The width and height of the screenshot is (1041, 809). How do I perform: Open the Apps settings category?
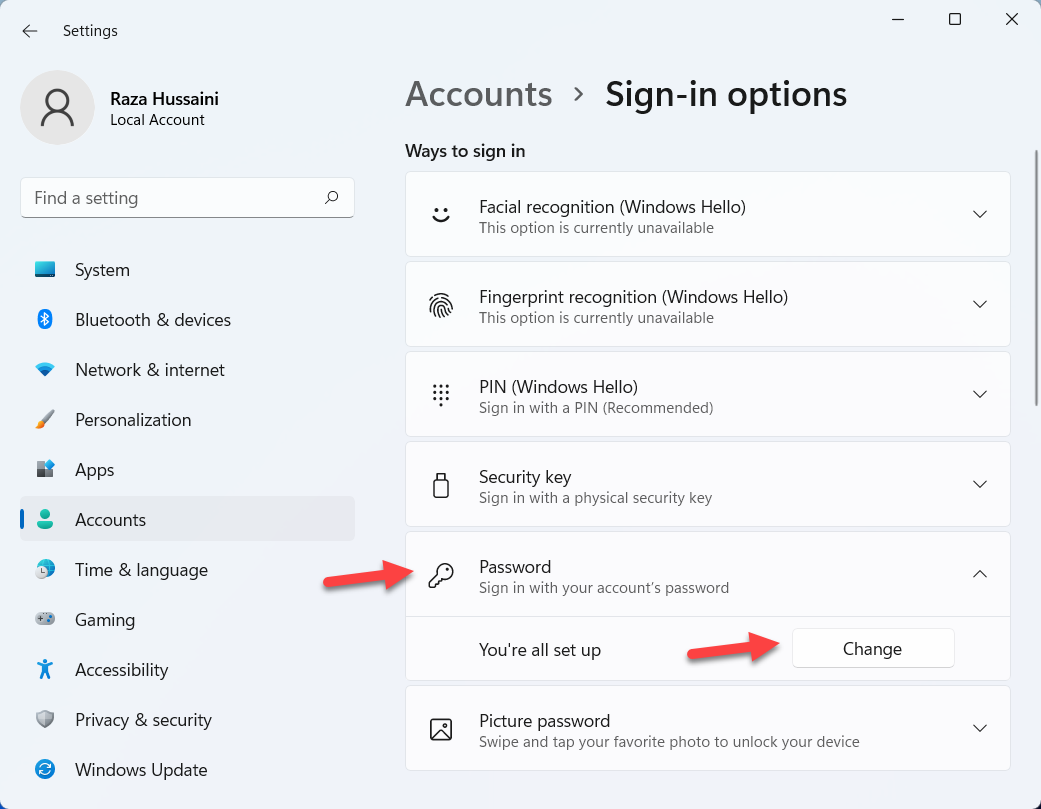95,470
